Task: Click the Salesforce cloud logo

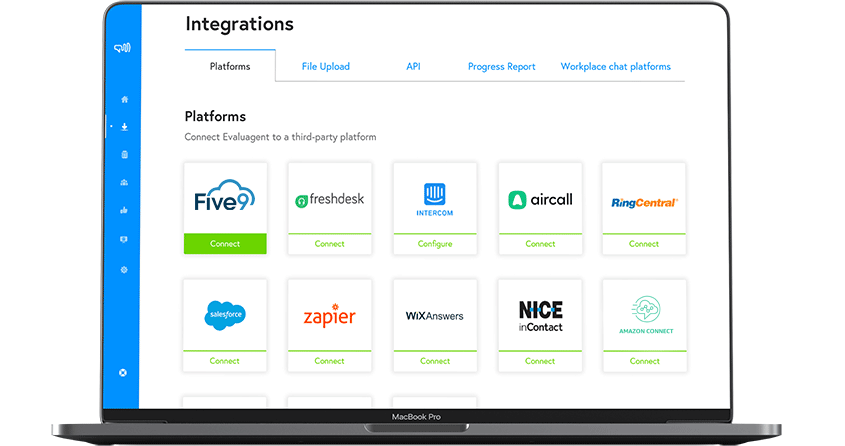Action: tap(225, 315)
